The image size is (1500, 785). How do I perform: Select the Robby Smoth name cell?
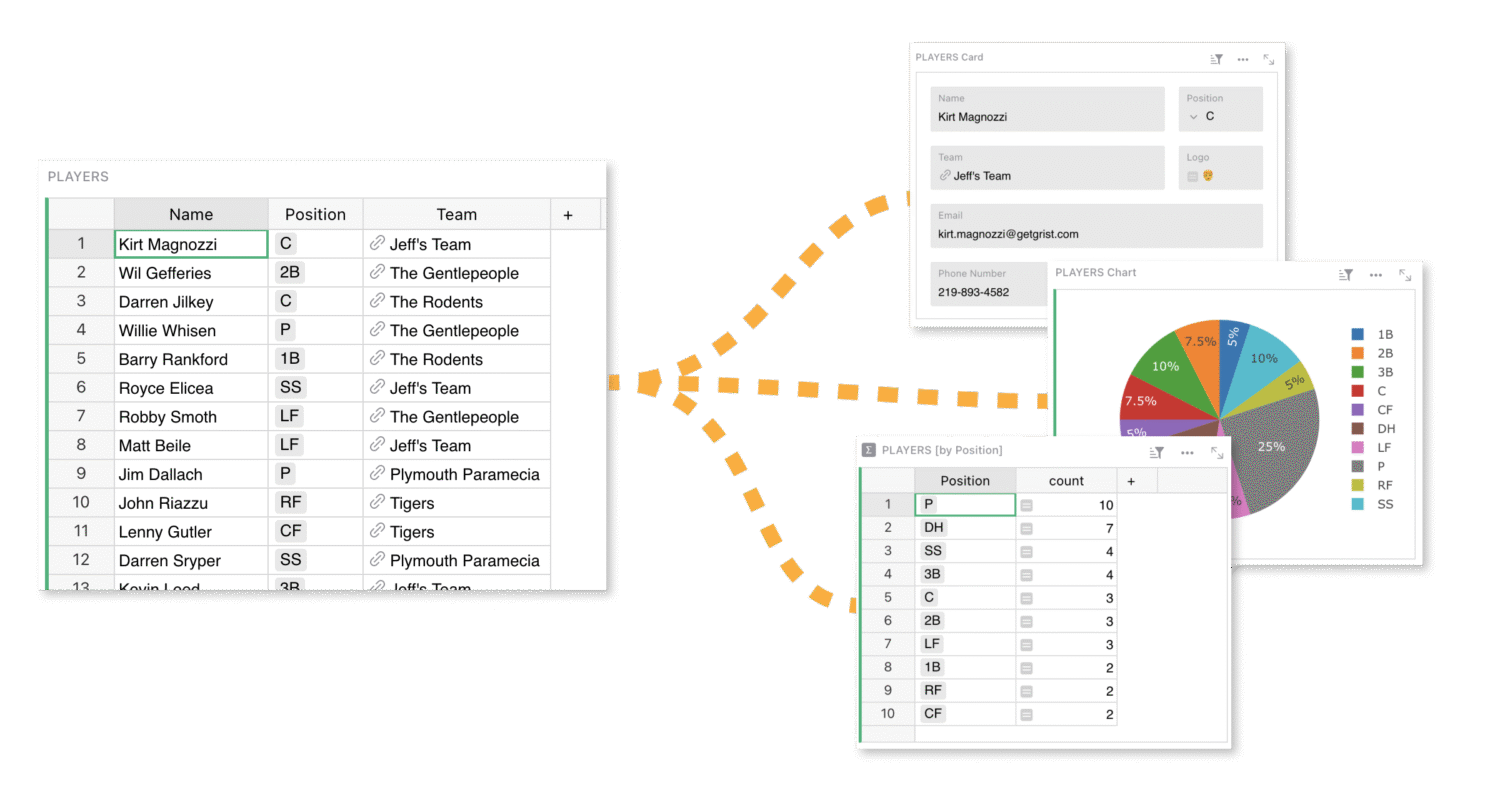(191, 417)
